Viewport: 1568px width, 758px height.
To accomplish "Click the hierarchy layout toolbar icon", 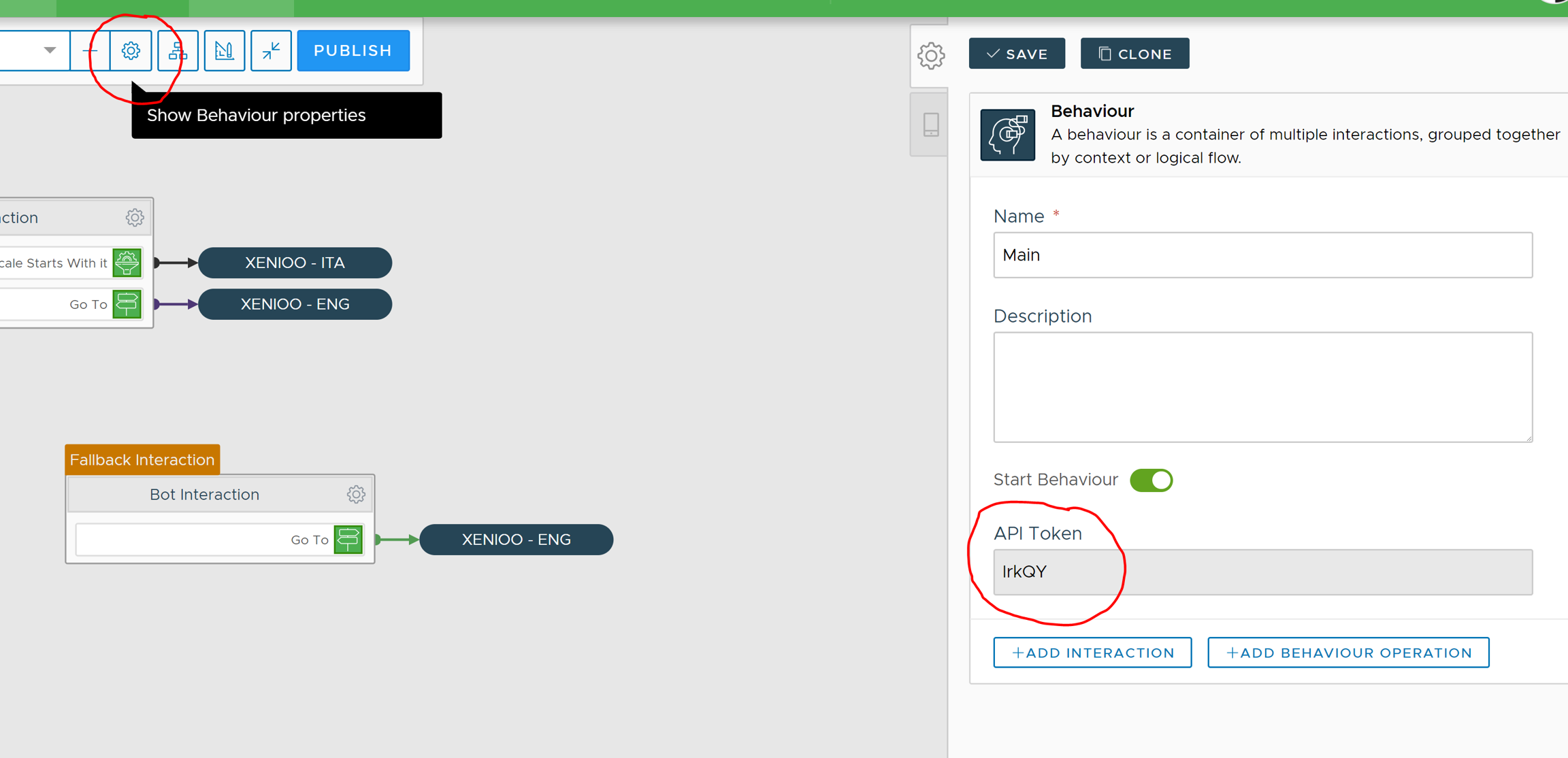I will pyautogui.click(x=178, y=51).
